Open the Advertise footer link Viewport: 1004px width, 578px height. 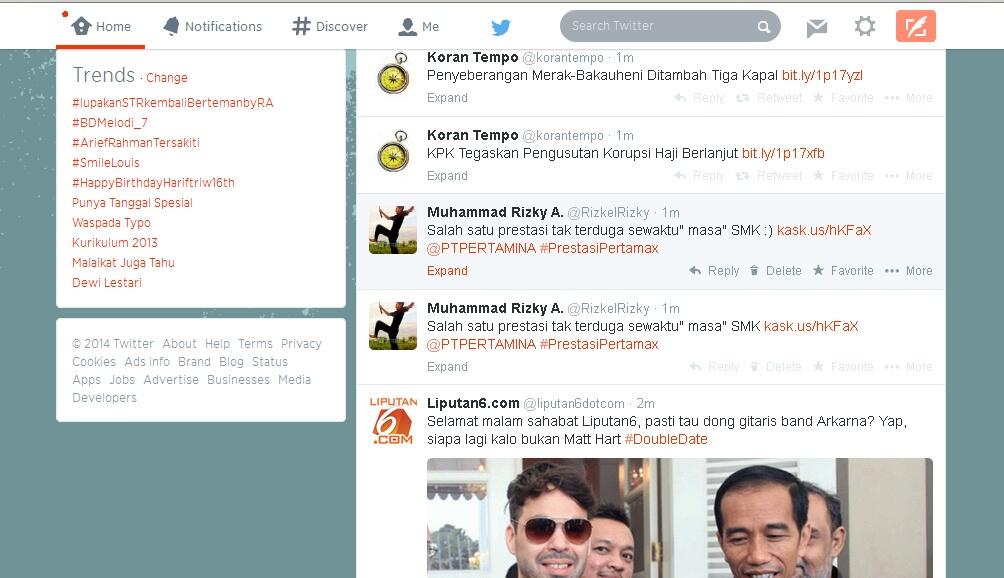point(171,380)
